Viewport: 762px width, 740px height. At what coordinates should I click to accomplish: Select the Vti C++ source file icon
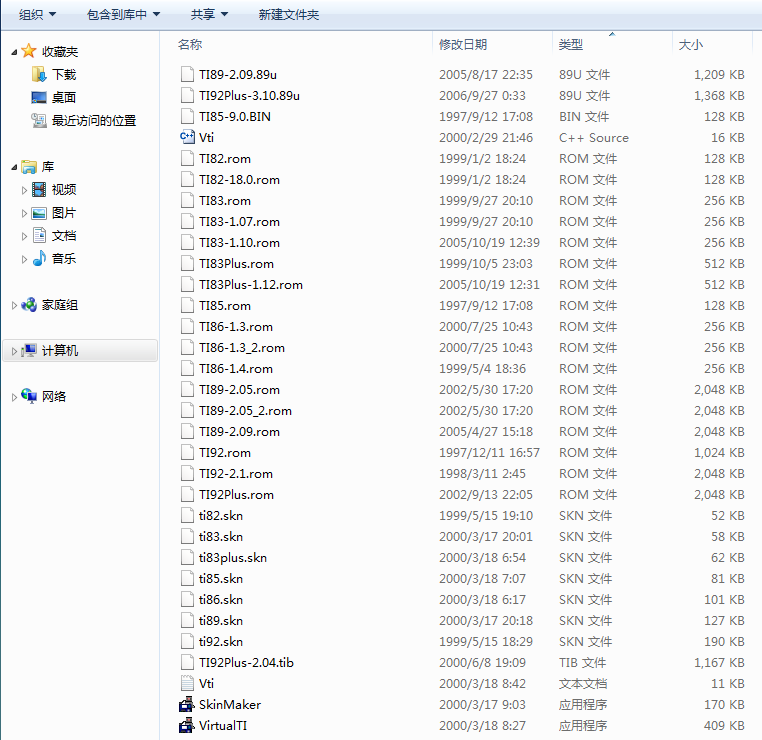[187, 138]
